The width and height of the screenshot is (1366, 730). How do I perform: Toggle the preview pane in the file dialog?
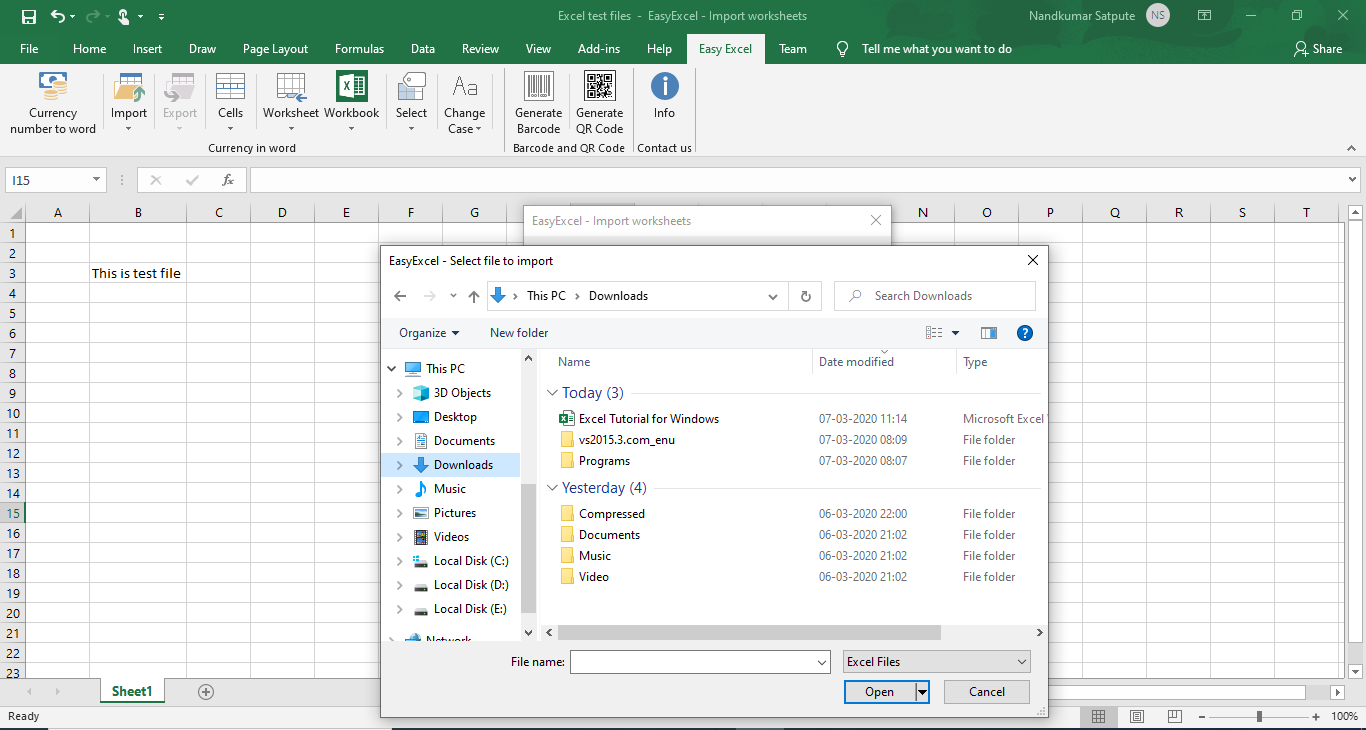pos(989,332)
